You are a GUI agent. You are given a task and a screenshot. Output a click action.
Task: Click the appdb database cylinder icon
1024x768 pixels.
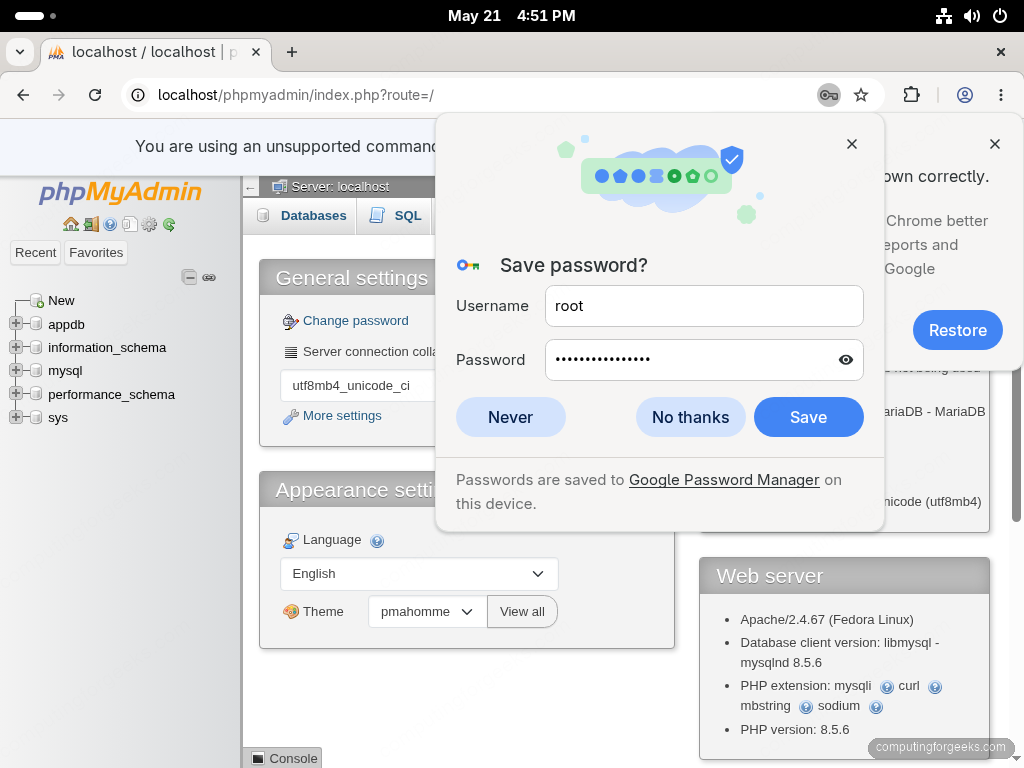pyautogui.click(x=36, y=324)
